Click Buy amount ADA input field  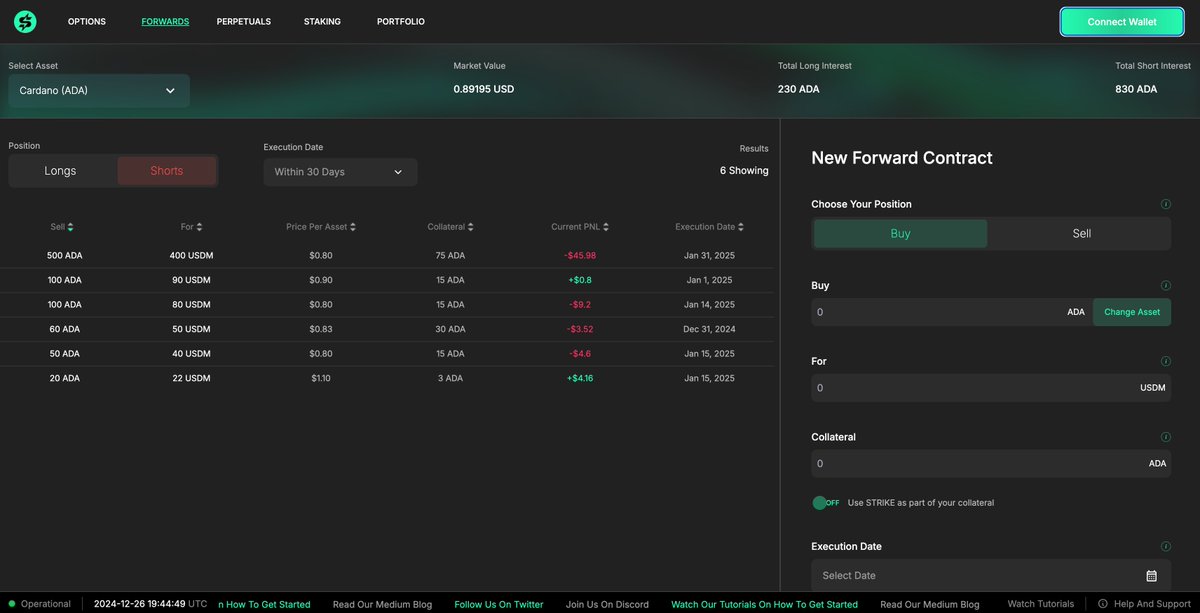pyautogui.click(x=951, y=312)
